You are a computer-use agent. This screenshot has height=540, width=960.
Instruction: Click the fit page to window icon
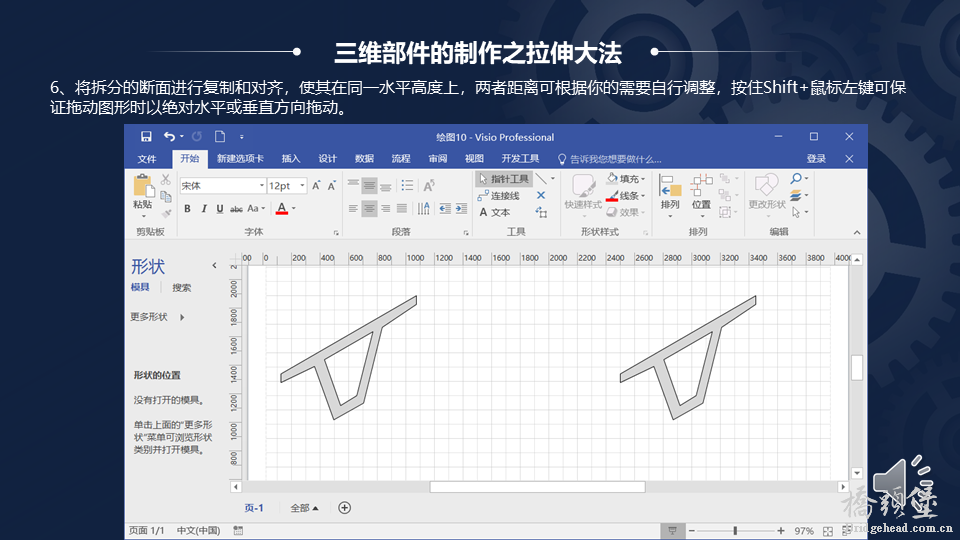[828, 531]
